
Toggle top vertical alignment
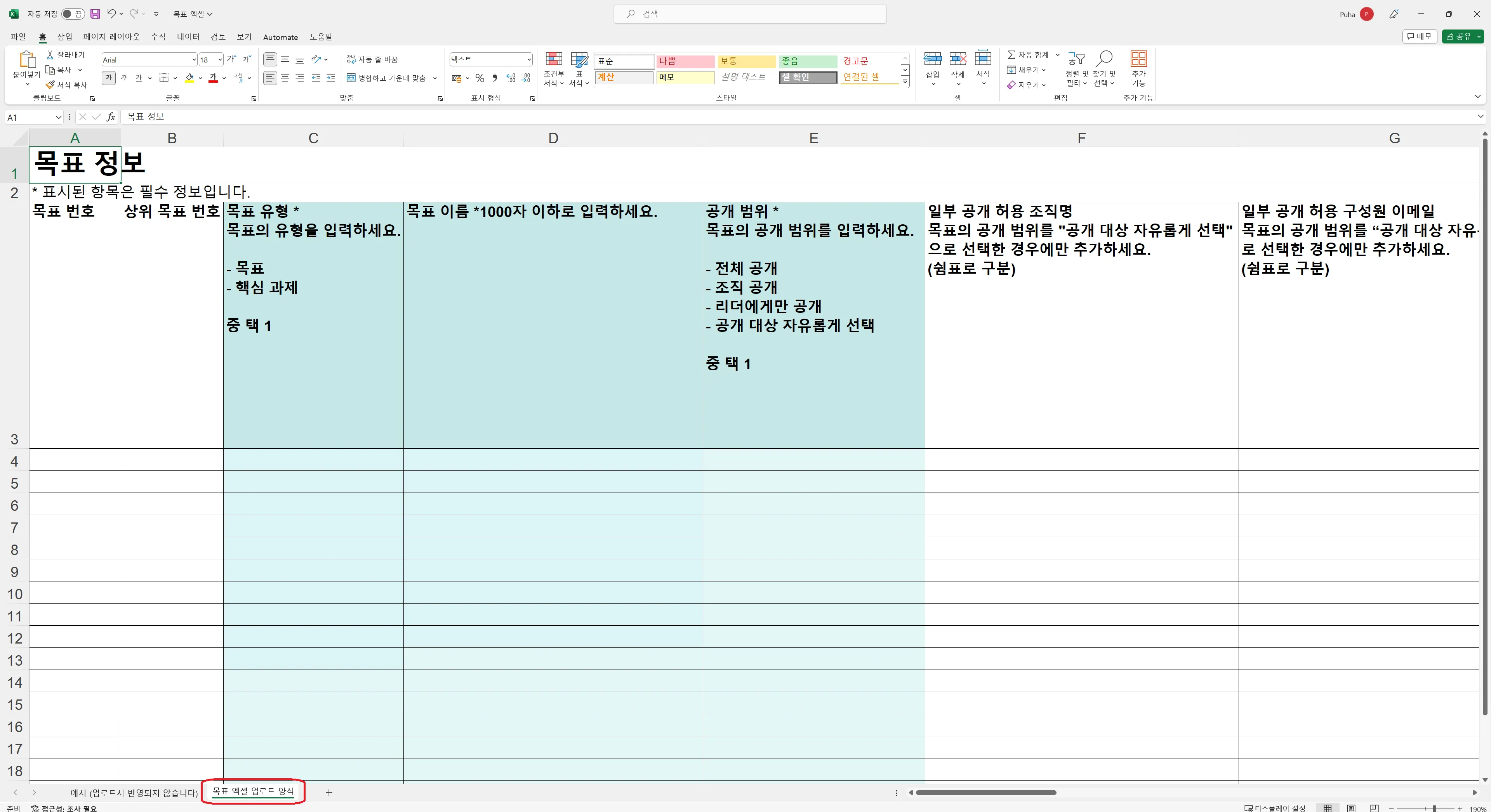(x=270, y=59)
